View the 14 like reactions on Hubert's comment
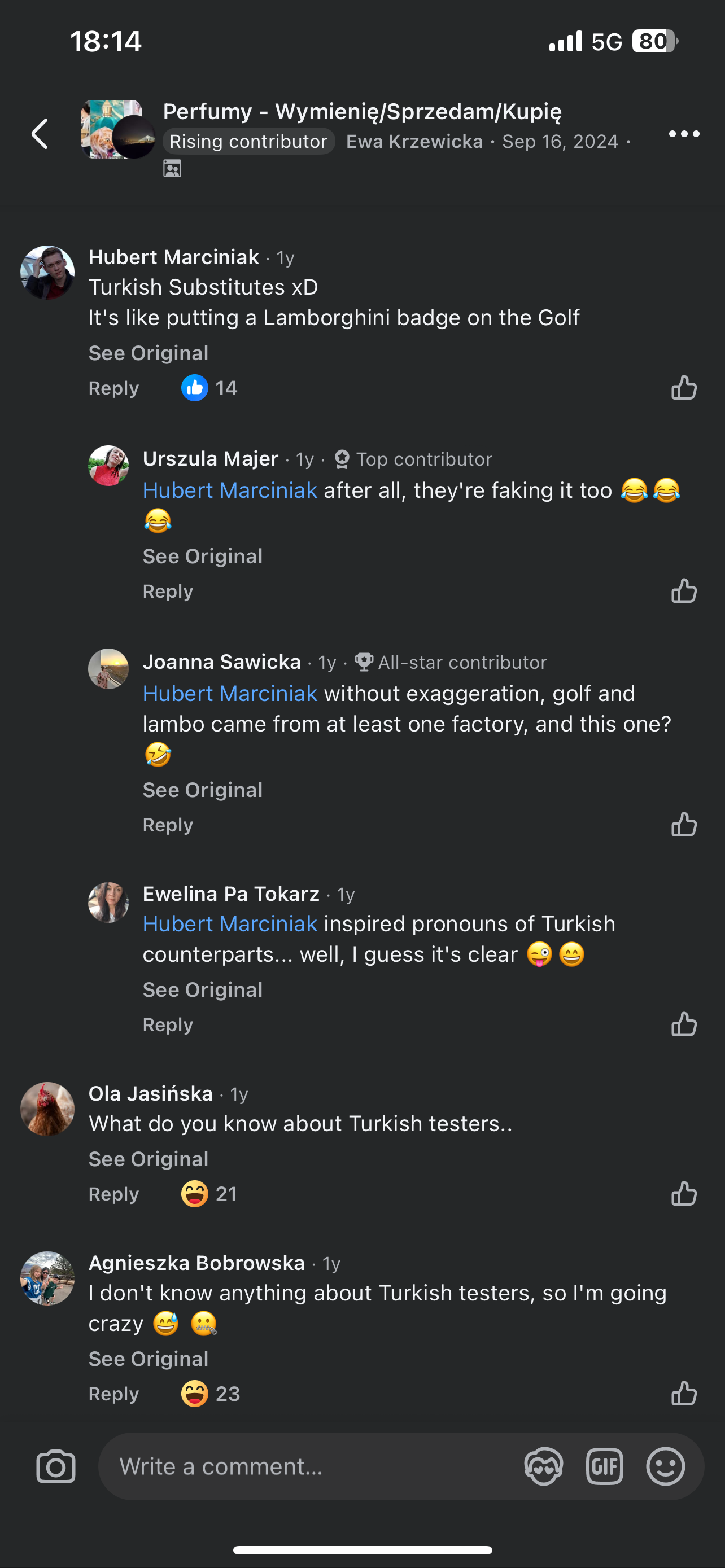Screen dimensions: 725x1568 pyautogui.click(x=209, y=388)
